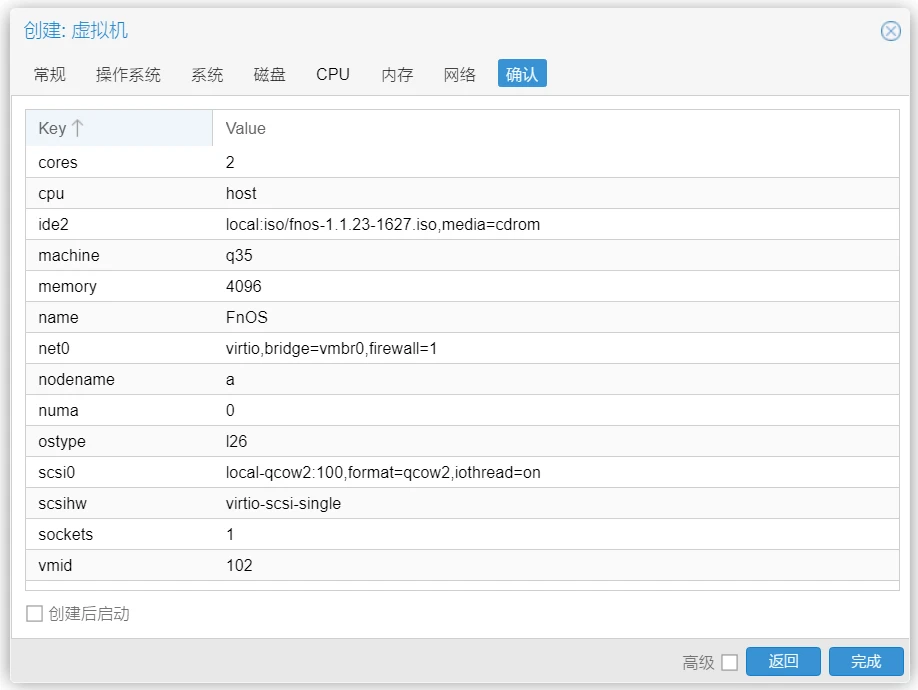Close the Create VM dialog
The height and width of the screenshot is (690, 918).
click(890, 31)
